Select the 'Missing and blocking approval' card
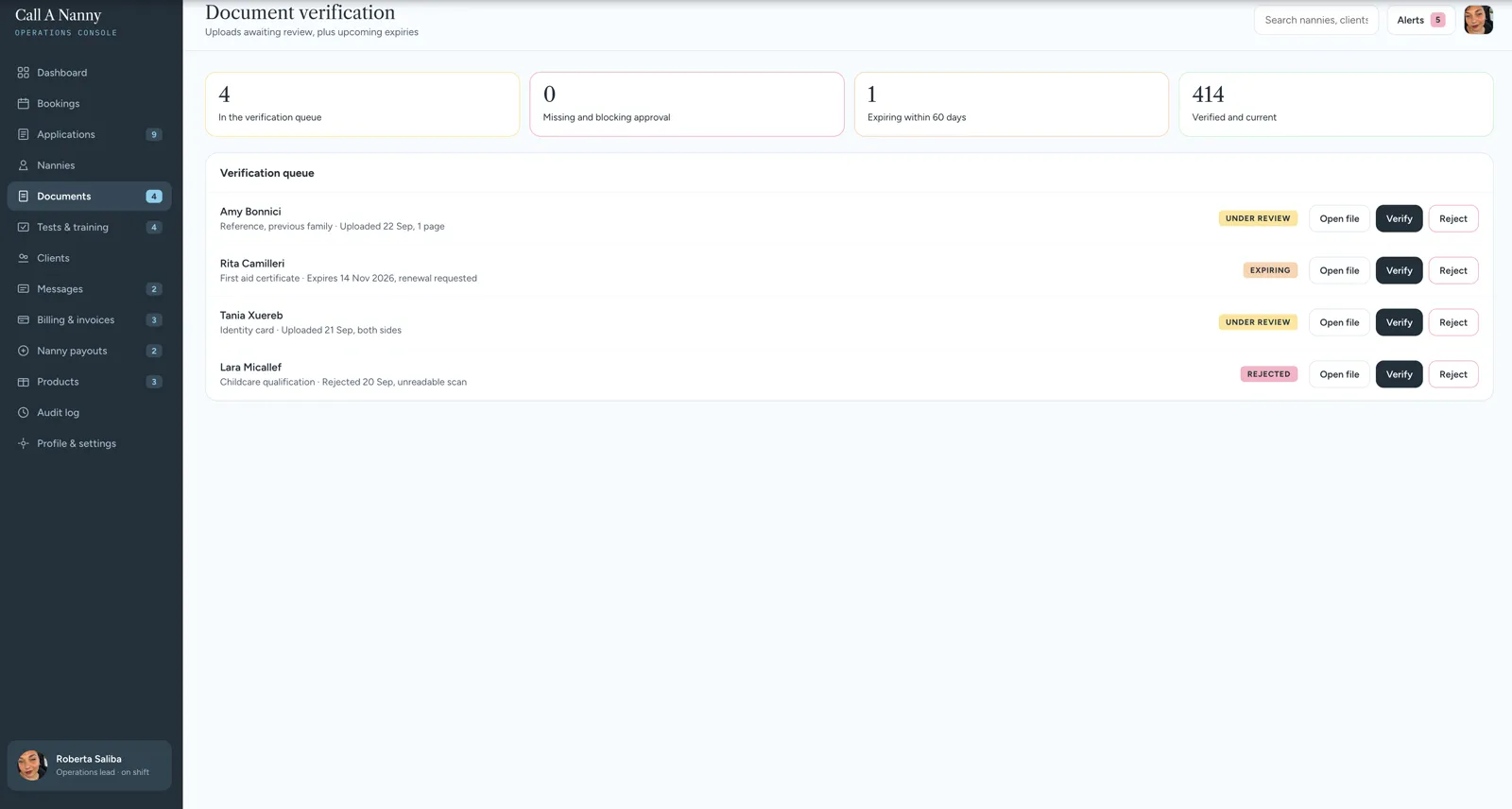Screen dimensions: 1512x809 [x=687, y=104]
